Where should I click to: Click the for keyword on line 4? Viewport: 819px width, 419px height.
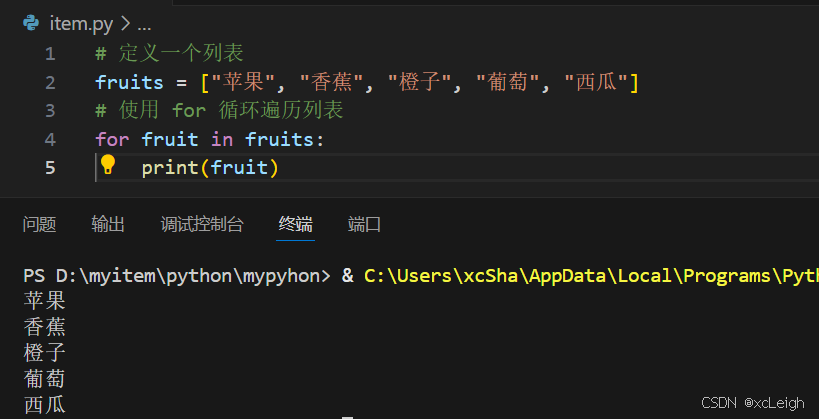(112, 139)
